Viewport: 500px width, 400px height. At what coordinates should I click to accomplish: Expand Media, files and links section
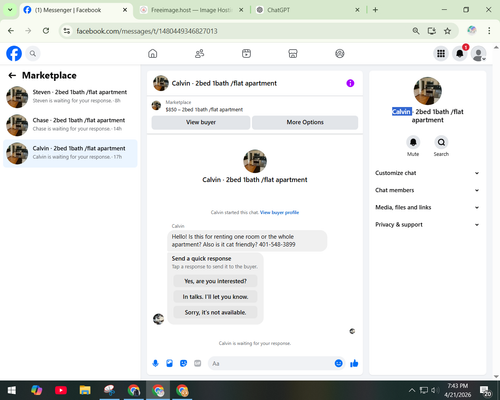coord(427,207)
